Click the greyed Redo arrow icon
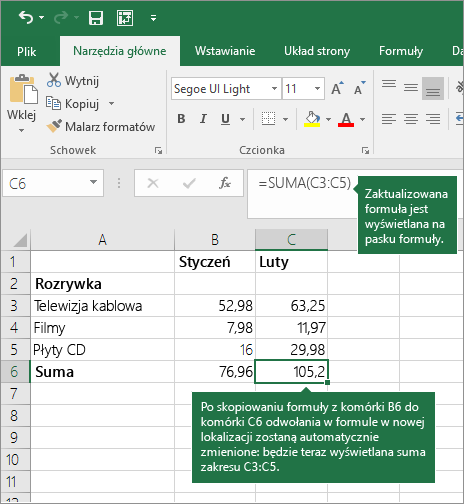Screen dimensions: 464x504 (61, 17)
